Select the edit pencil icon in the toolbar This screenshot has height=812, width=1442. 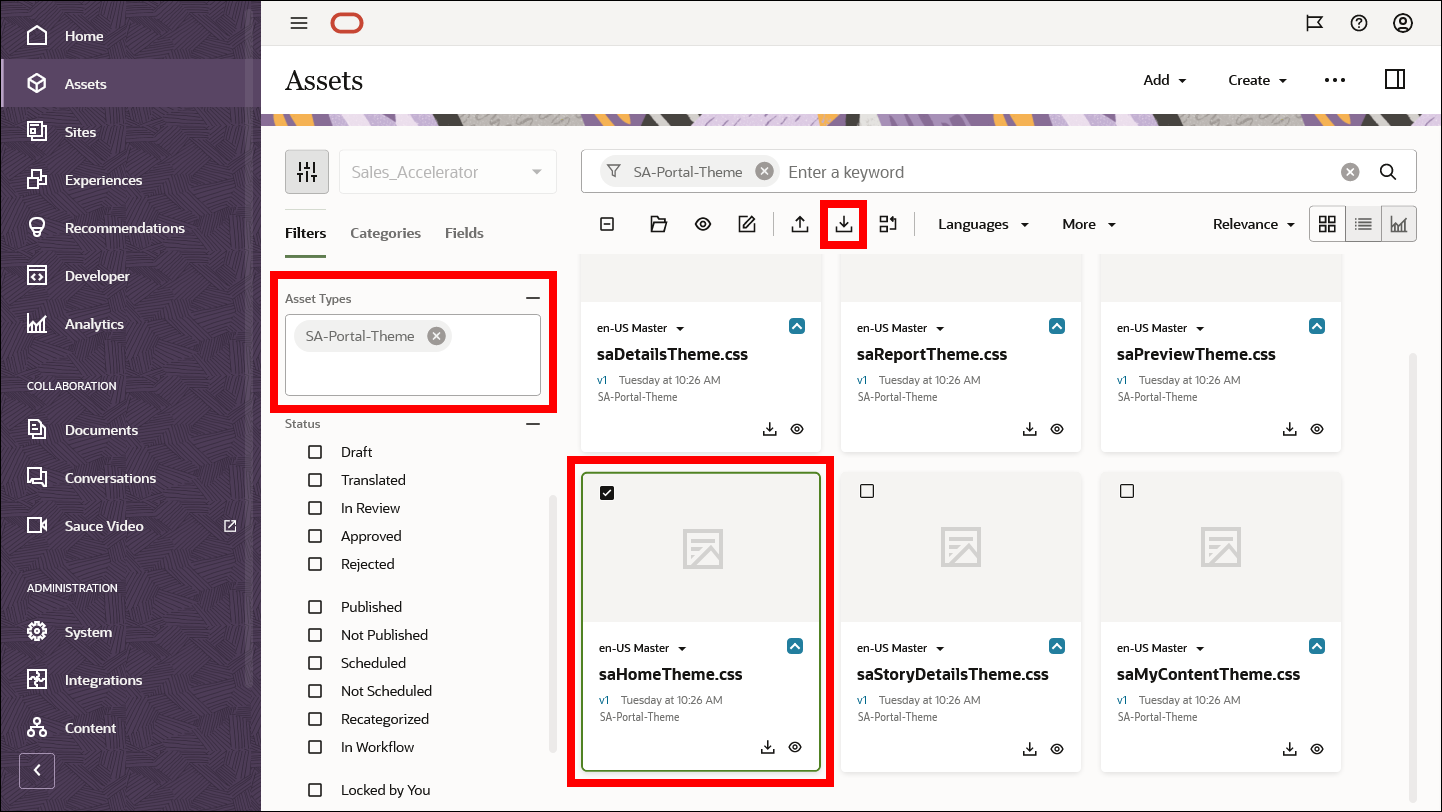click(747, 223)
